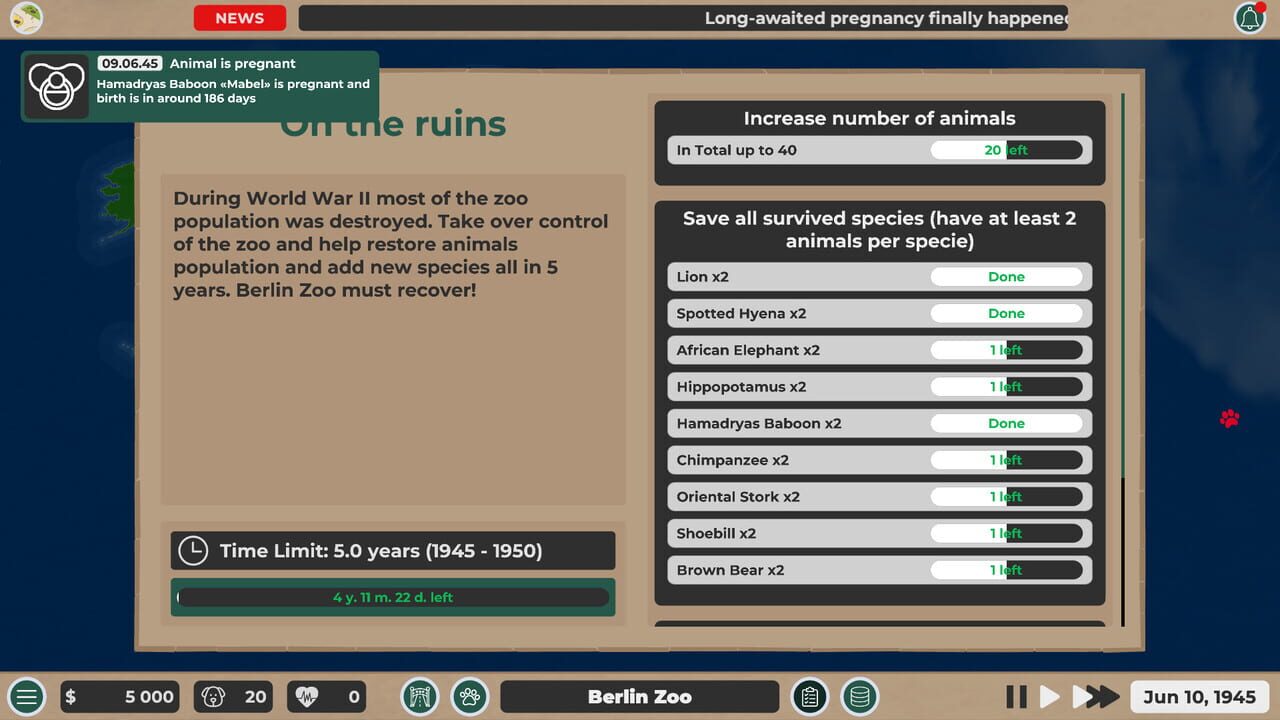This screenshot has width=1280, height=720.
Task: Click the animal count indicator showing 20
Action: (233, 697)
